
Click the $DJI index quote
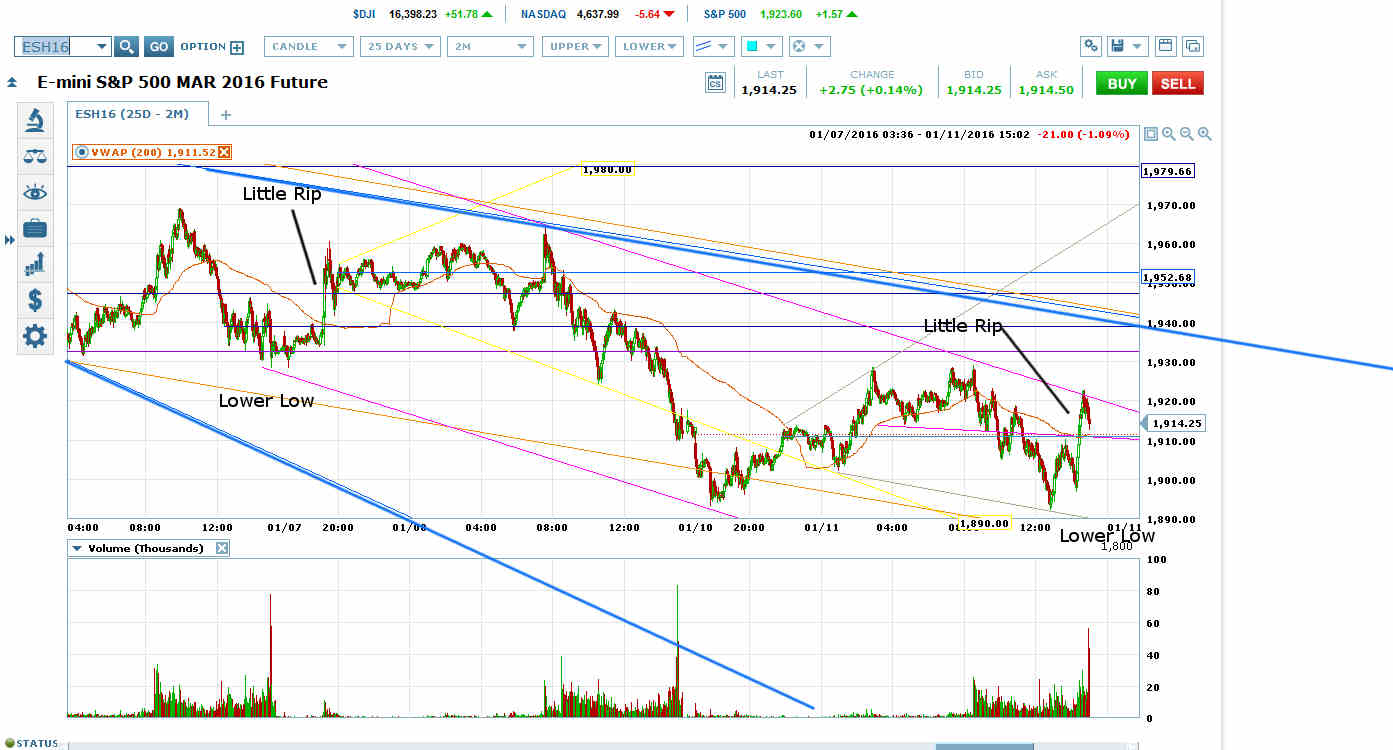(x=421, y=14)
